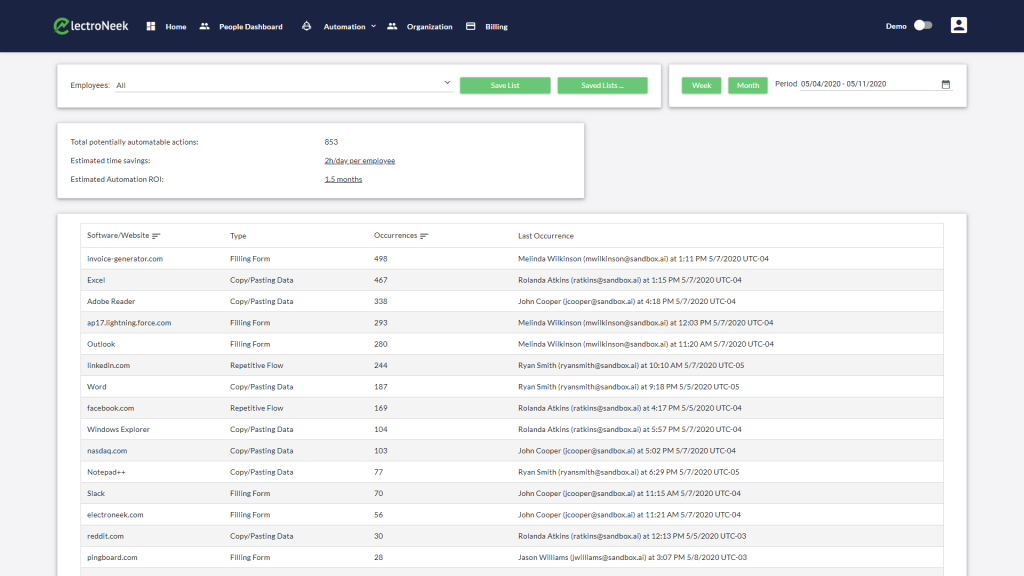Viewport: 1024px width, 576px height.
Task: Click the ElectroNeek logo
Action: 91,26
